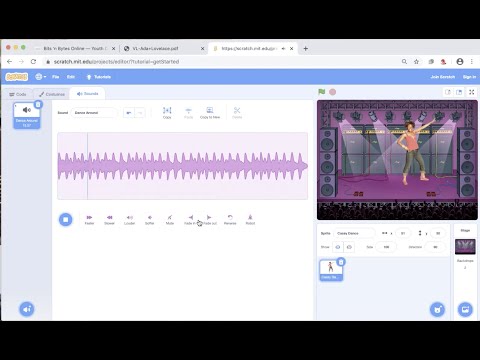Open the Choose a Backdrop button
This screenshot has width=480, height=360.
point(465,309)
